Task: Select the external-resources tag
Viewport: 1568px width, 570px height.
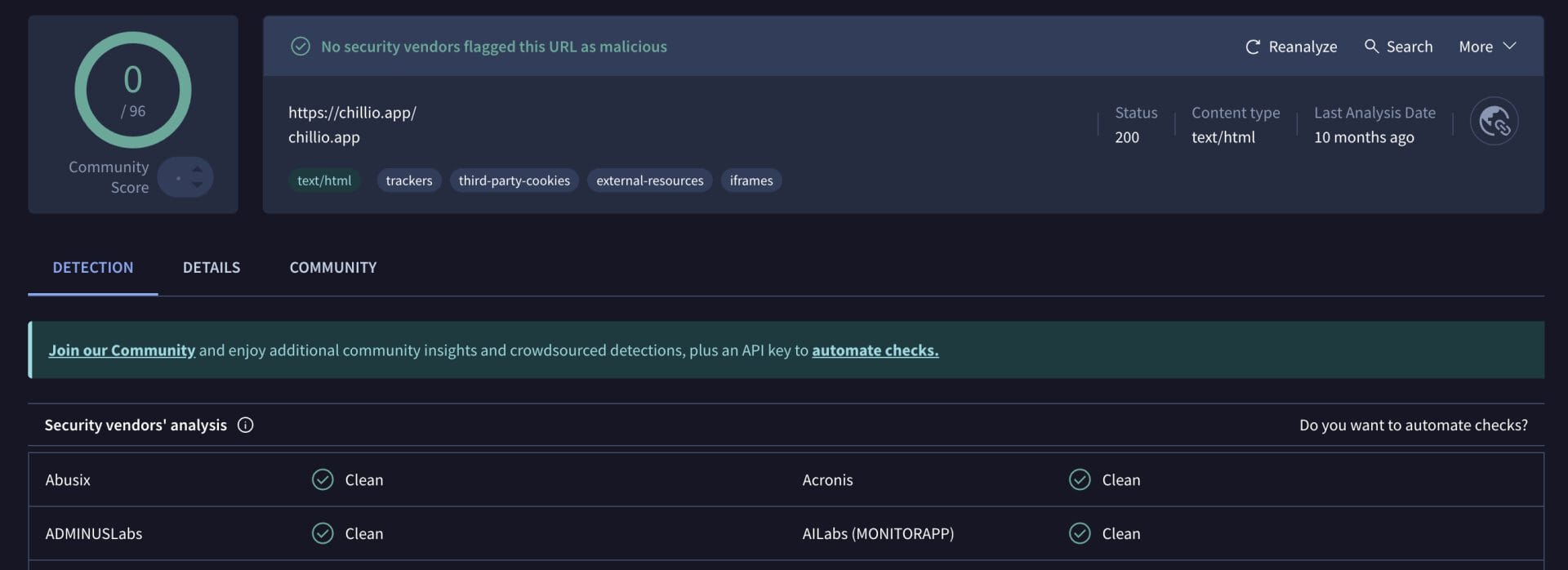Action: (x=650, y=180)
